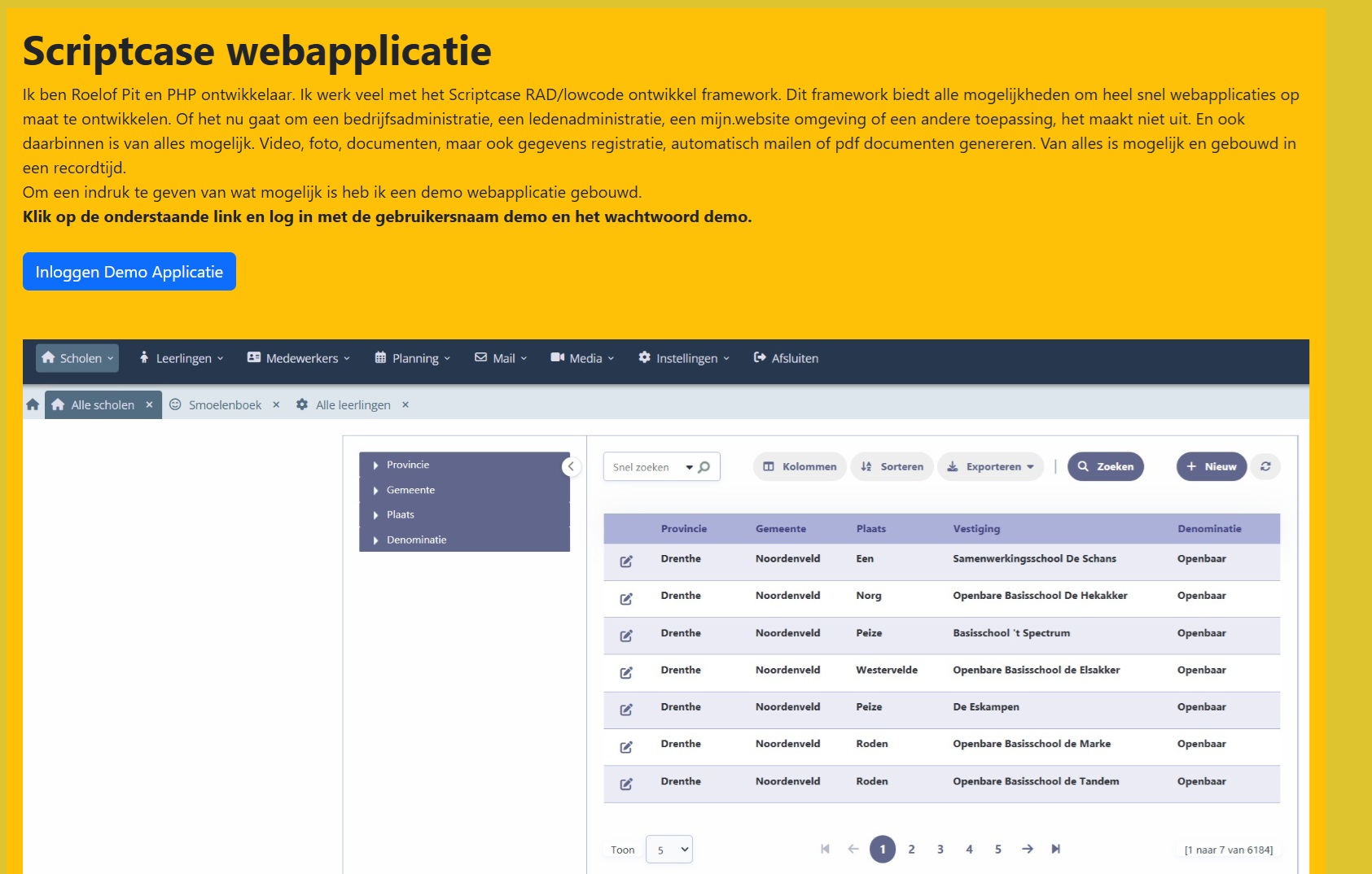Click edit icon for Openbare Basisschool De Hekakker
This screenshot has width=1372, height=874.
coord(626,599)
